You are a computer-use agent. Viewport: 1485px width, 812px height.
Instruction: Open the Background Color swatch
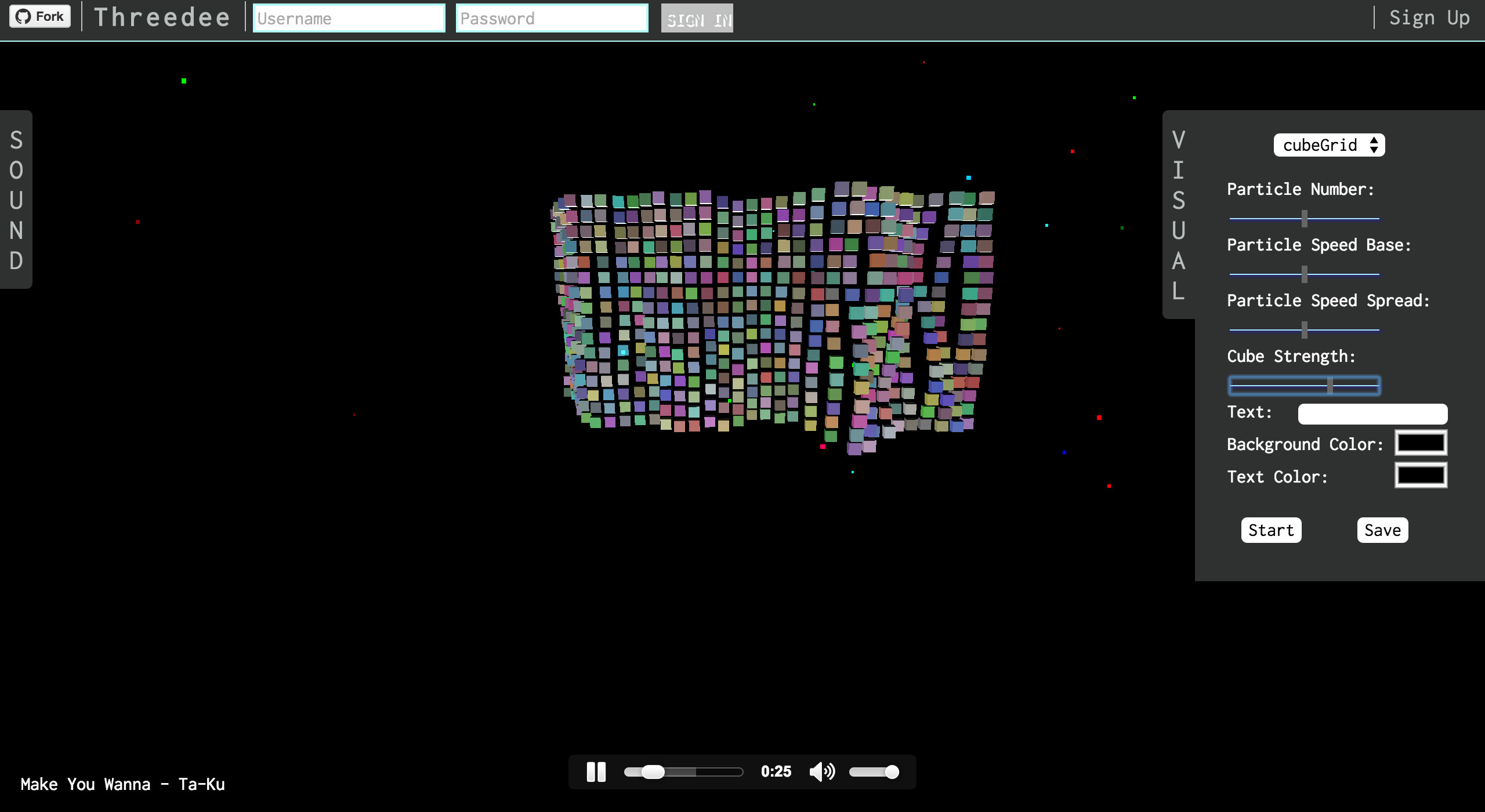pos(1421,443)
